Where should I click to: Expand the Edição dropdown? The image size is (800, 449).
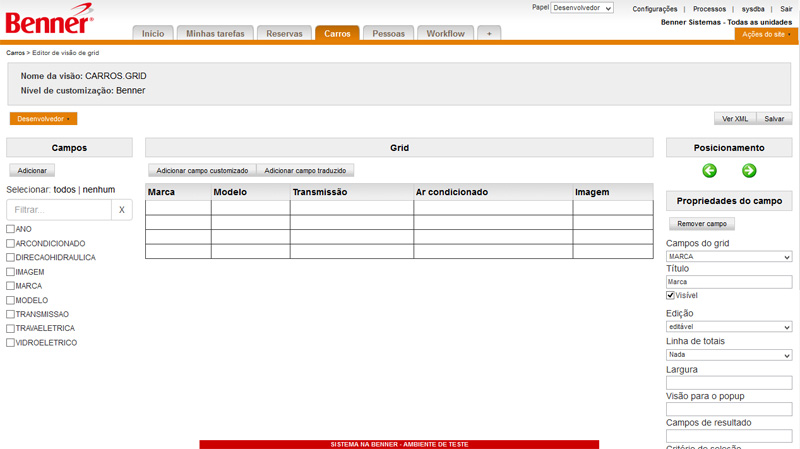click(x=729, y=327)
